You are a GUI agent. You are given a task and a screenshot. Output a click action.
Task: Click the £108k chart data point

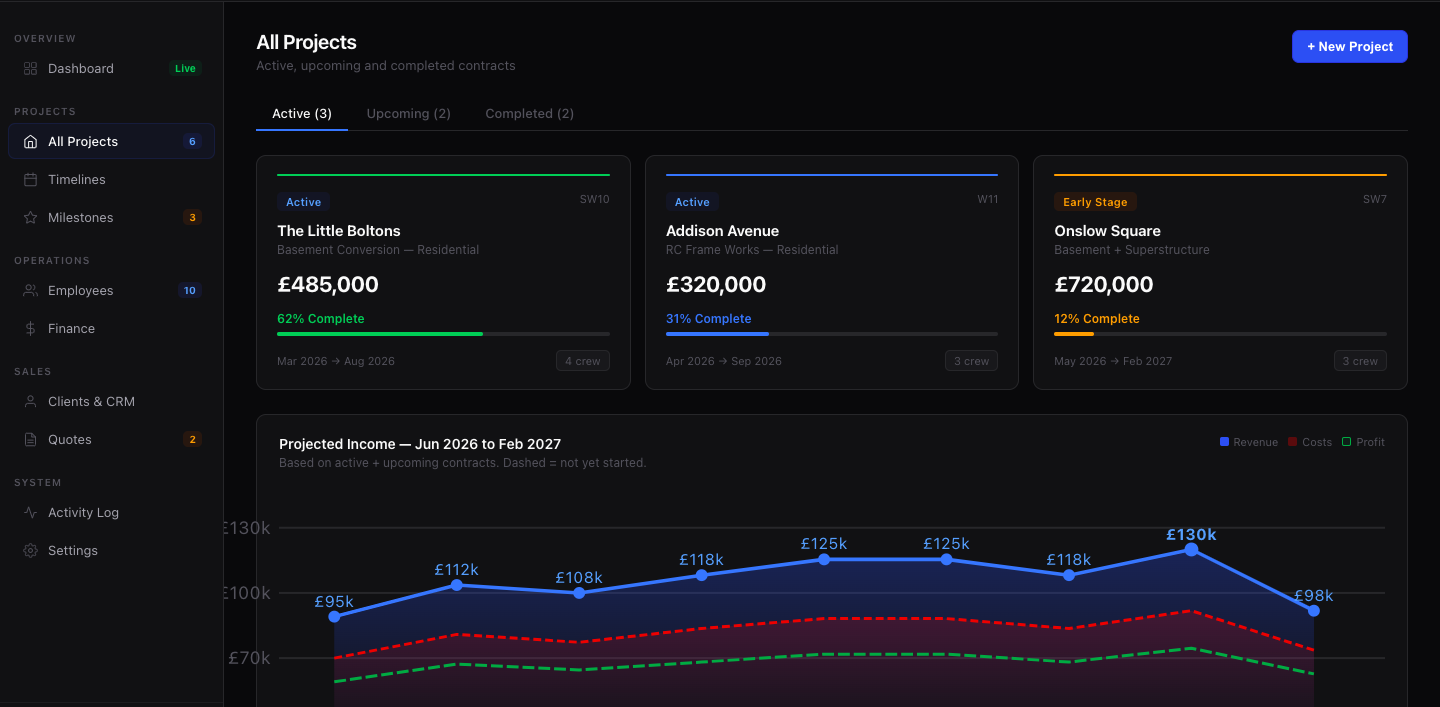pos(579,593)
